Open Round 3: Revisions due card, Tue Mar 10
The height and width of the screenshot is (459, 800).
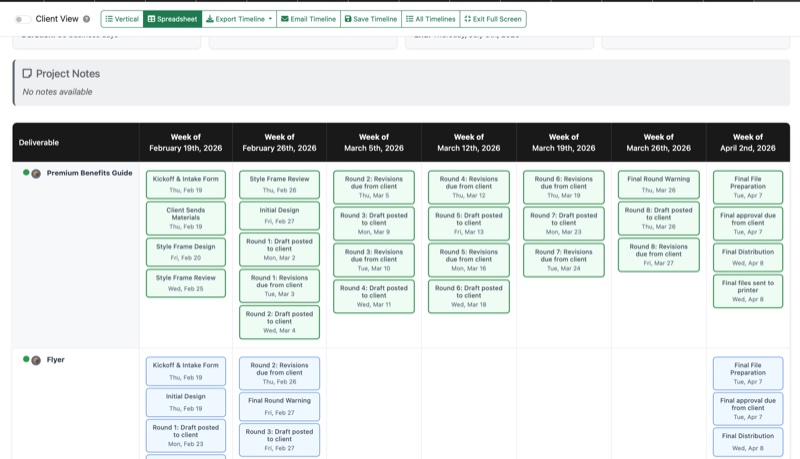coord(374,260)
